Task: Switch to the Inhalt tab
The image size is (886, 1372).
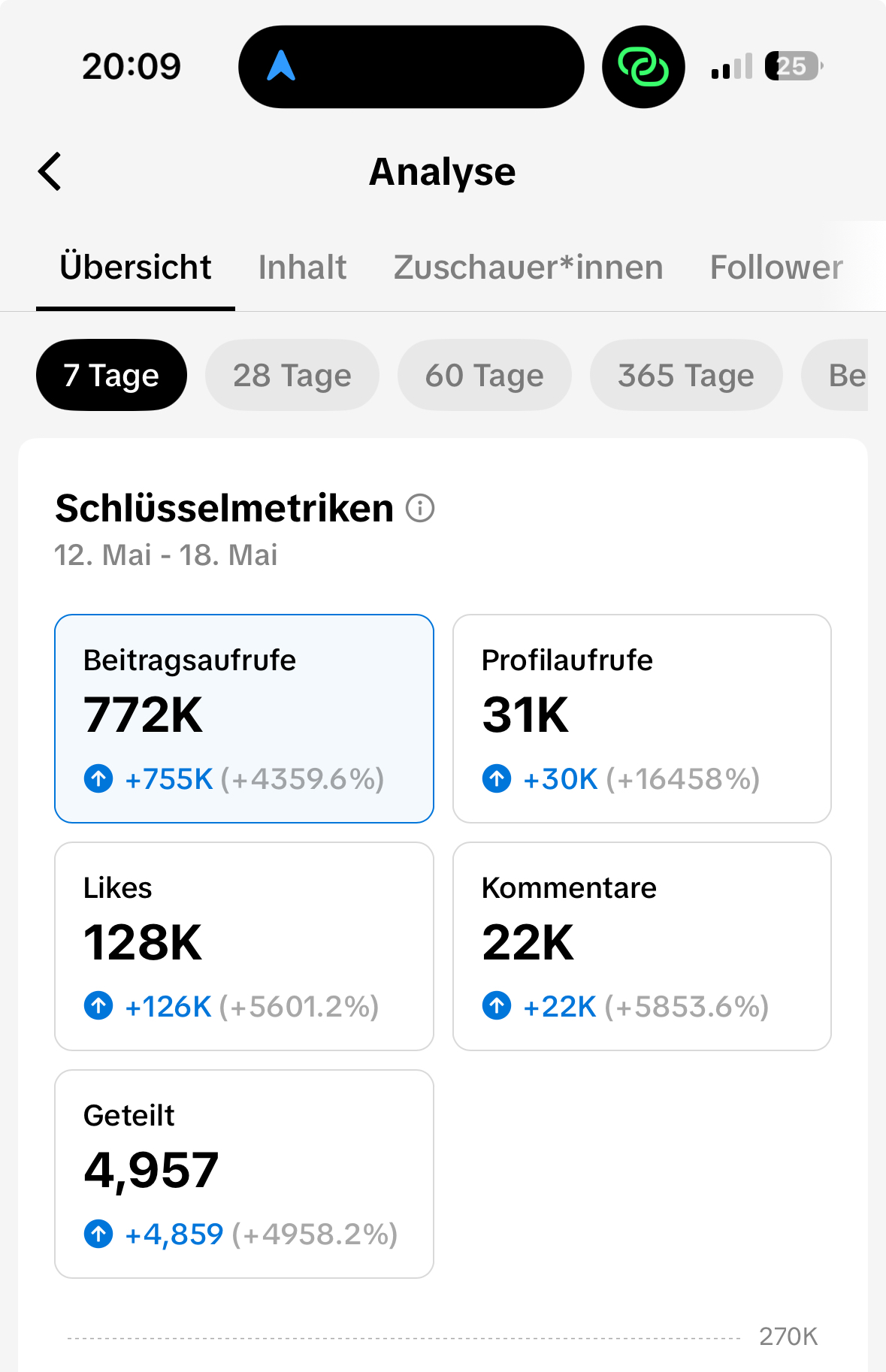Action: [x=302, y=267]
